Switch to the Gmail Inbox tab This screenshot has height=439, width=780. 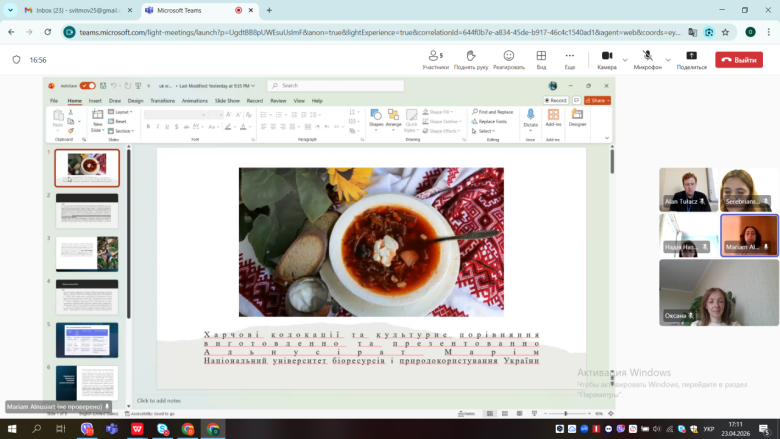click(x=76, y=10)
